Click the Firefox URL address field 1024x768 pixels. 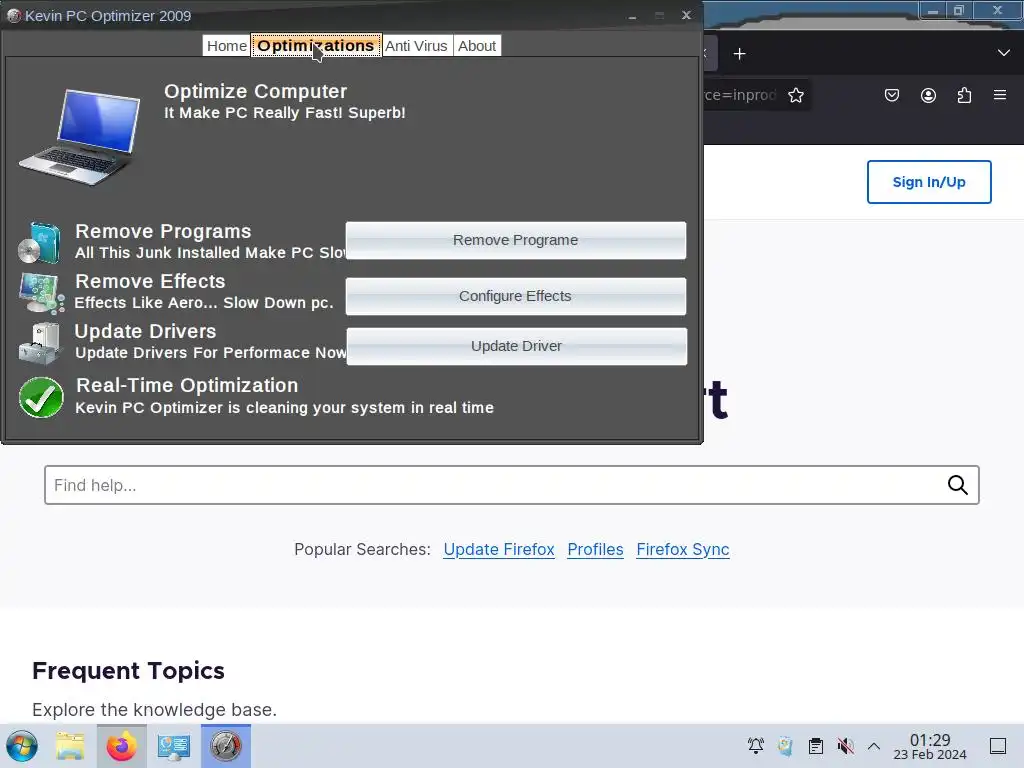741,95
